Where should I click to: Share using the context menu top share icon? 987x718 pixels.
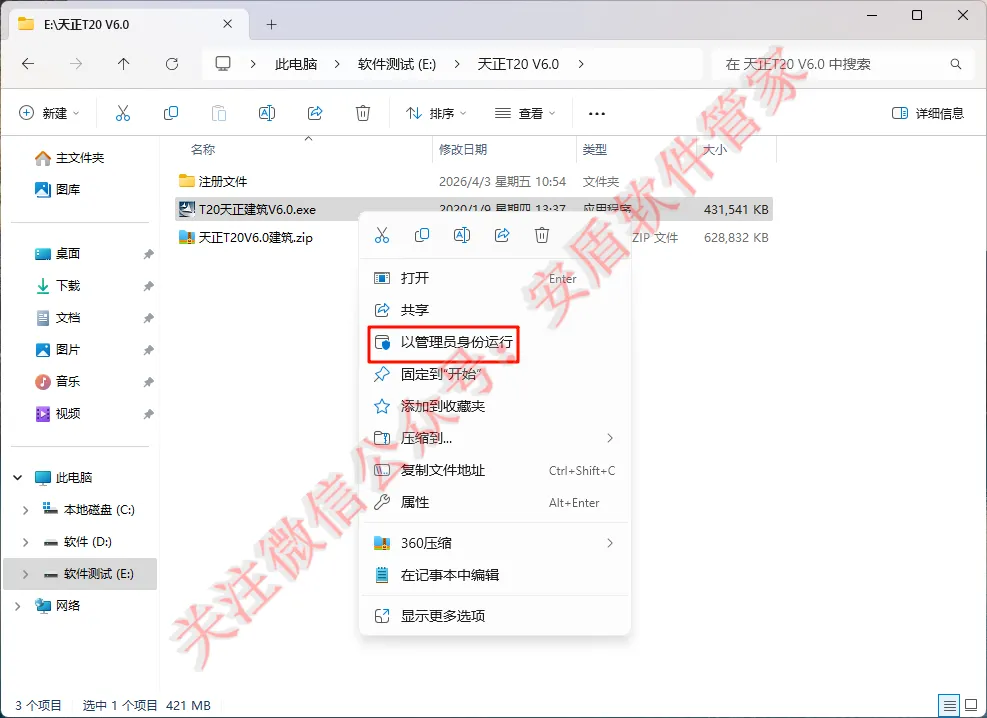[502, 235]
